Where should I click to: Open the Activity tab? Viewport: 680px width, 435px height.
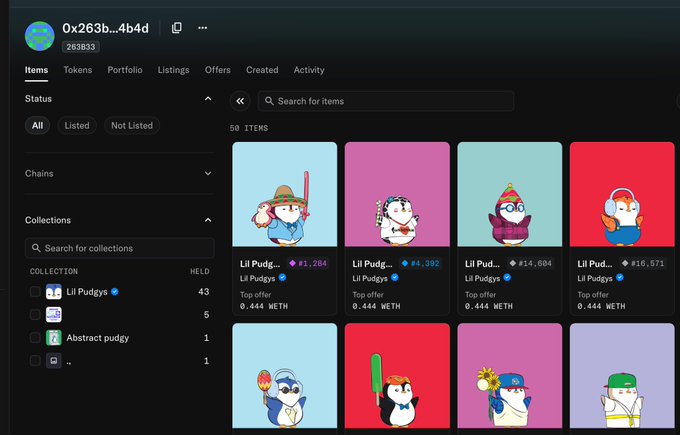(x=309, y=70)
